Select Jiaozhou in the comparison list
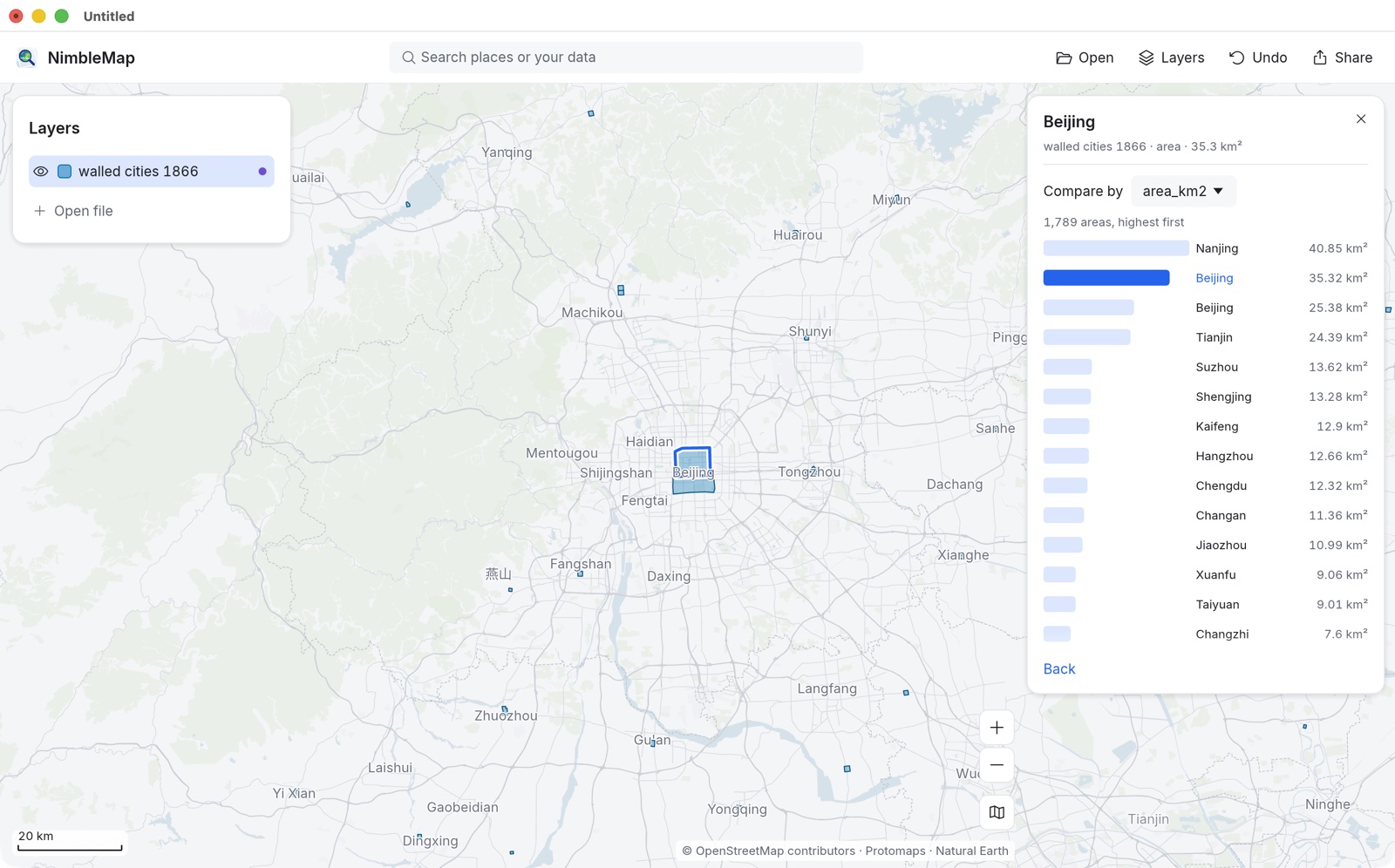 tap(1205, 545)
